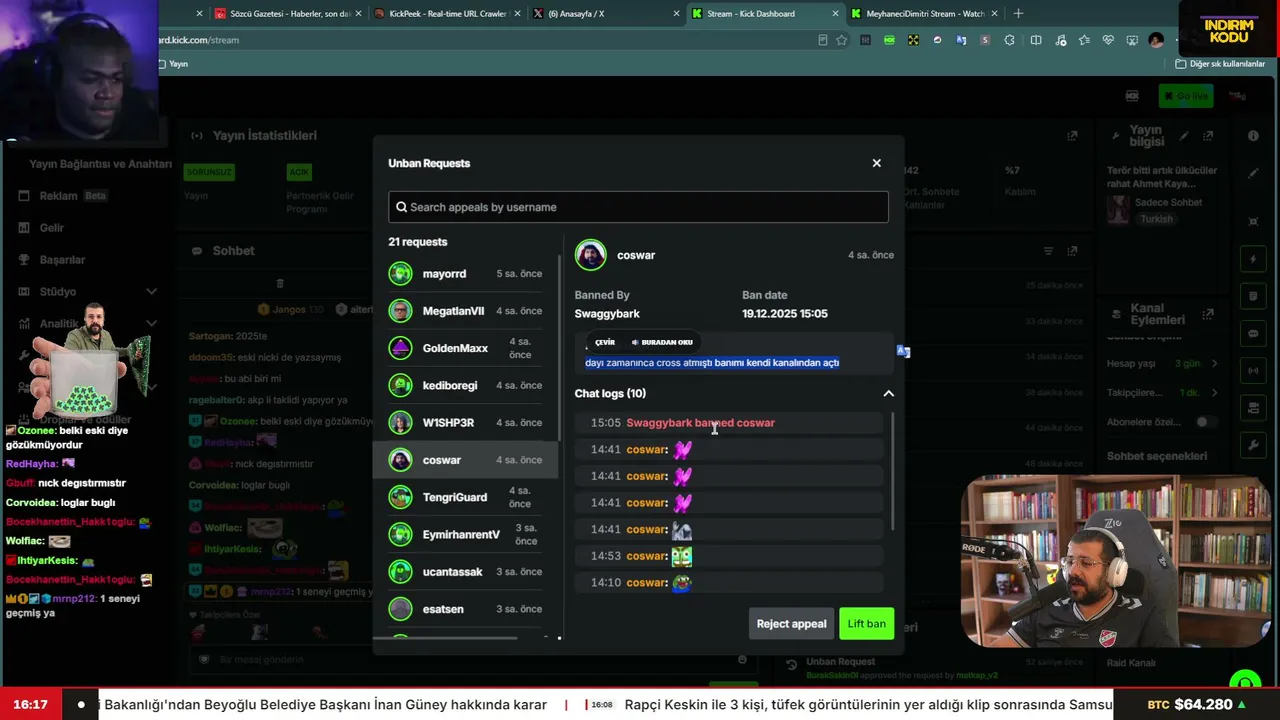The height and width of the screenshot is (720, 1280).
Task: Open a new browser tab
Action: pos(1018,13)
